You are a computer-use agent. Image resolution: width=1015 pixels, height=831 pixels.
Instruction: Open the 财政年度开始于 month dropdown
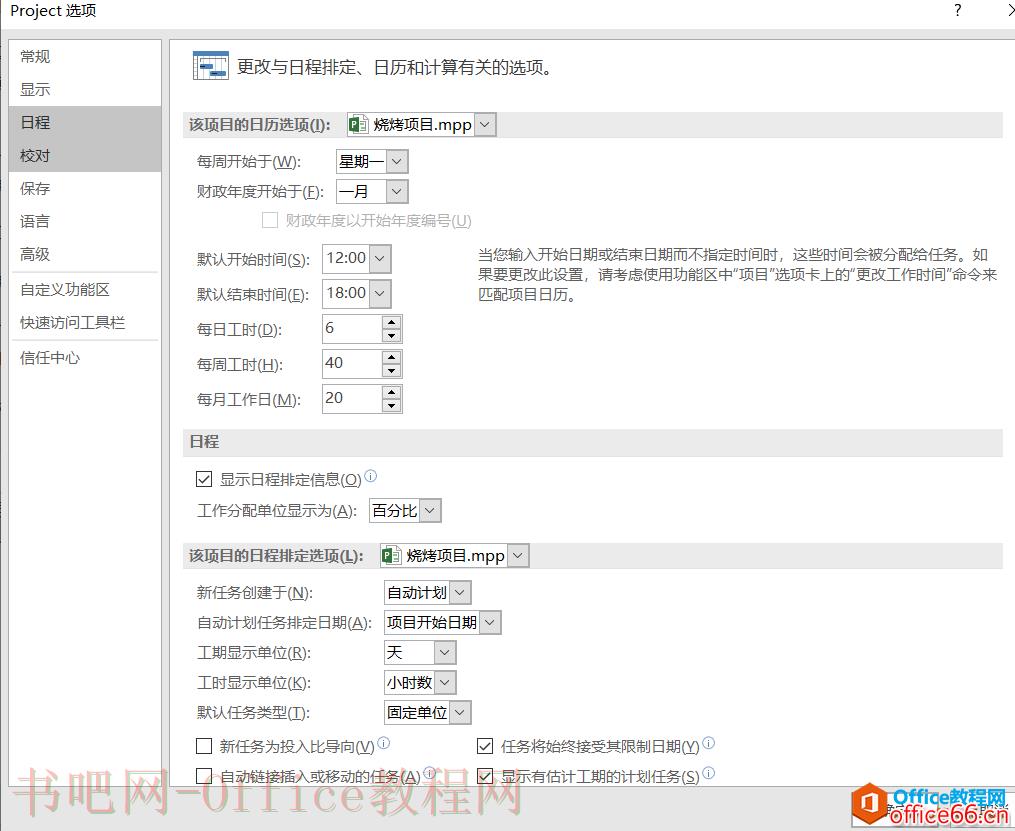coord(397,192)
